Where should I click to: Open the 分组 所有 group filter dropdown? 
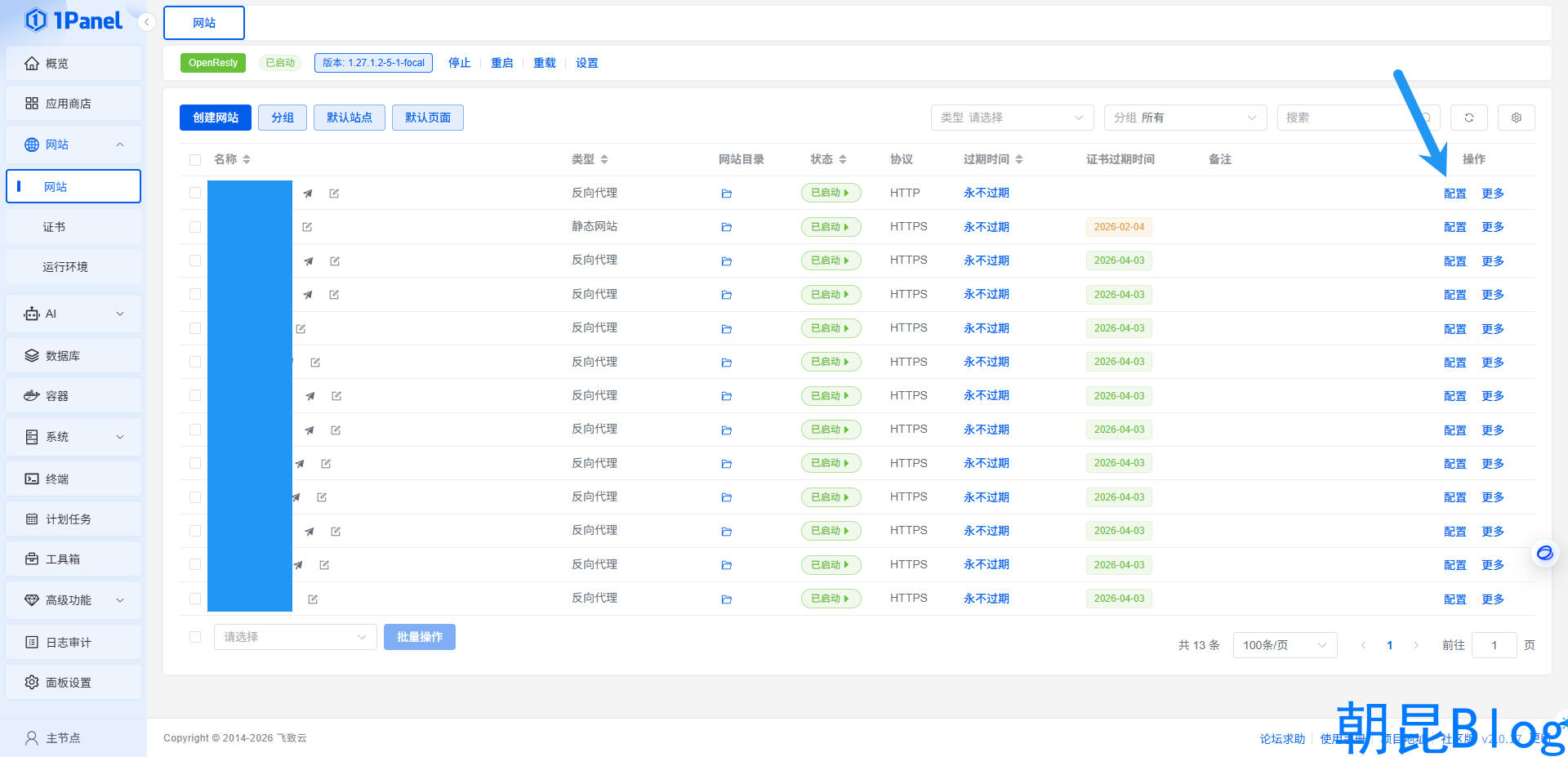[x=1185, y=118]
